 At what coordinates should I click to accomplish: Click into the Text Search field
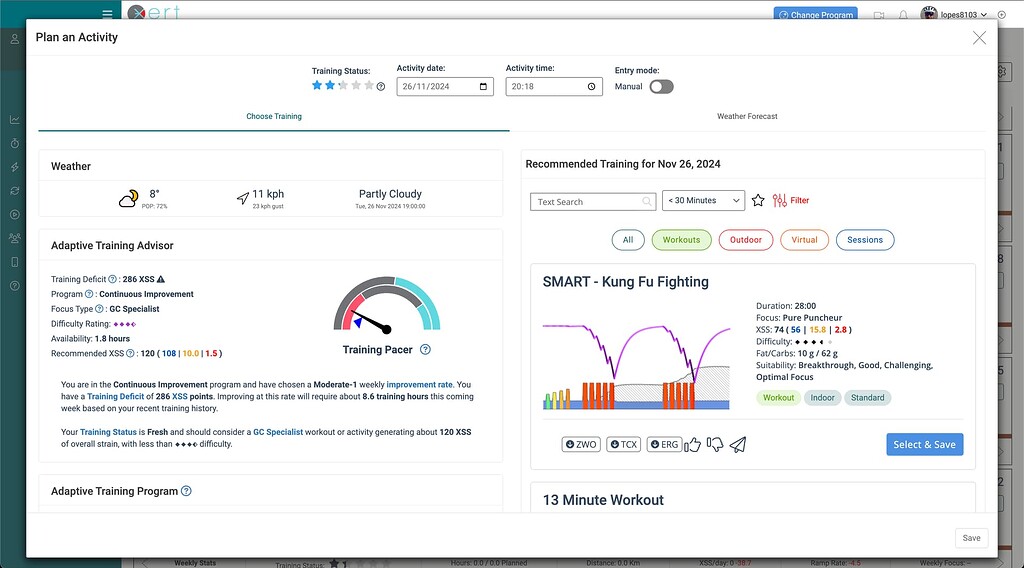tap(587, 202)
